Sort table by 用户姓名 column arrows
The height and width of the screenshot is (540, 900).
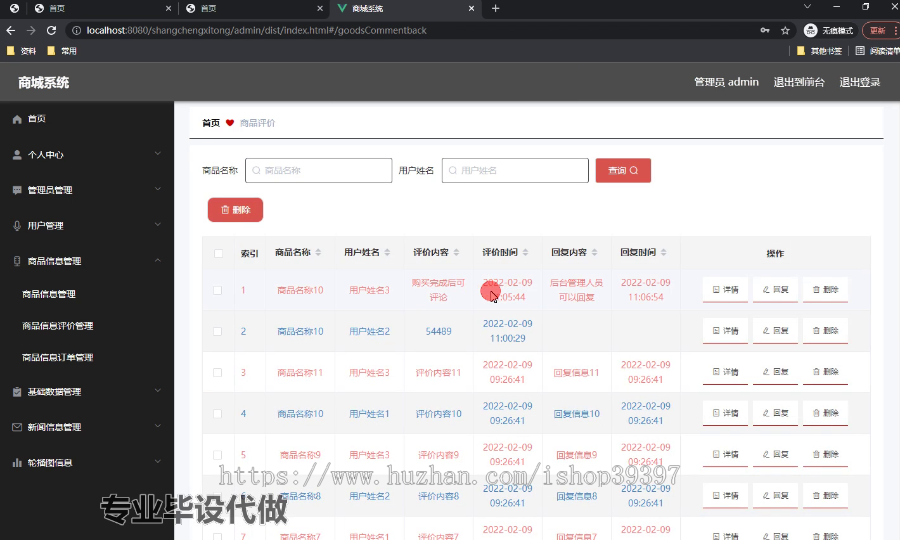tap(387, 252)
